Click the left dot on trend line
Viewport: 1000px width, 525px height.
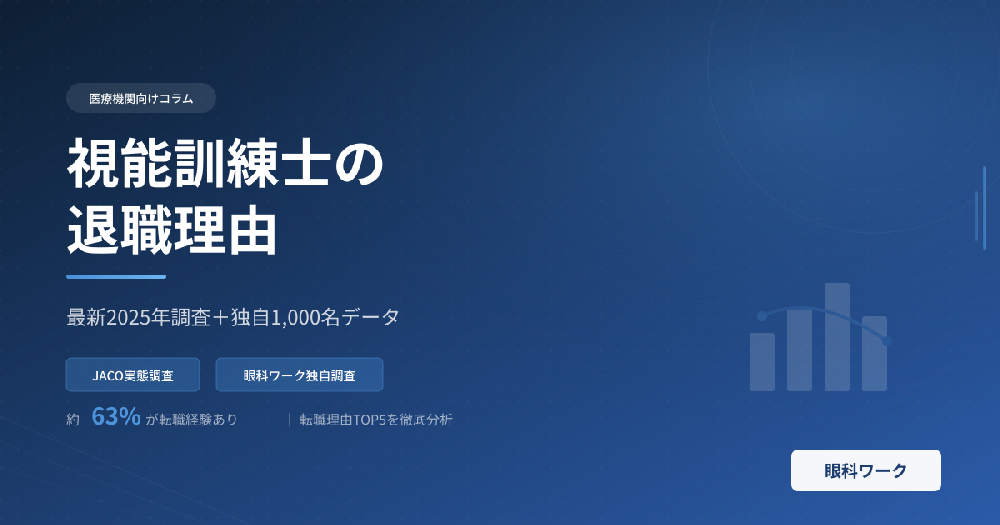762,316
